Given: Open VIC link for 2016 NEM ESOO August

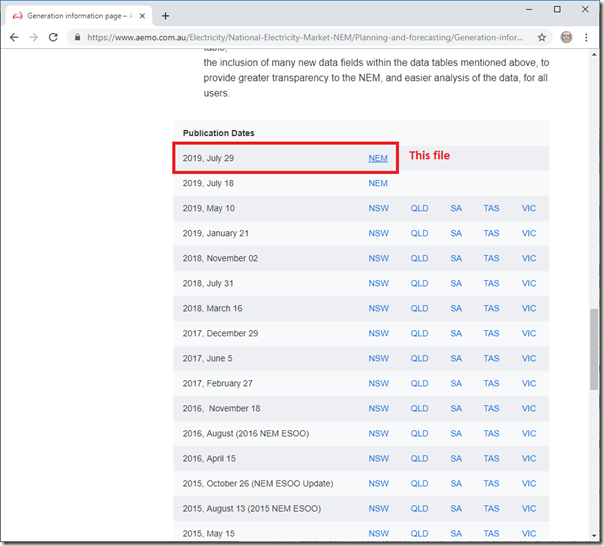Looking at the screenshot, I should click(529, 434).
